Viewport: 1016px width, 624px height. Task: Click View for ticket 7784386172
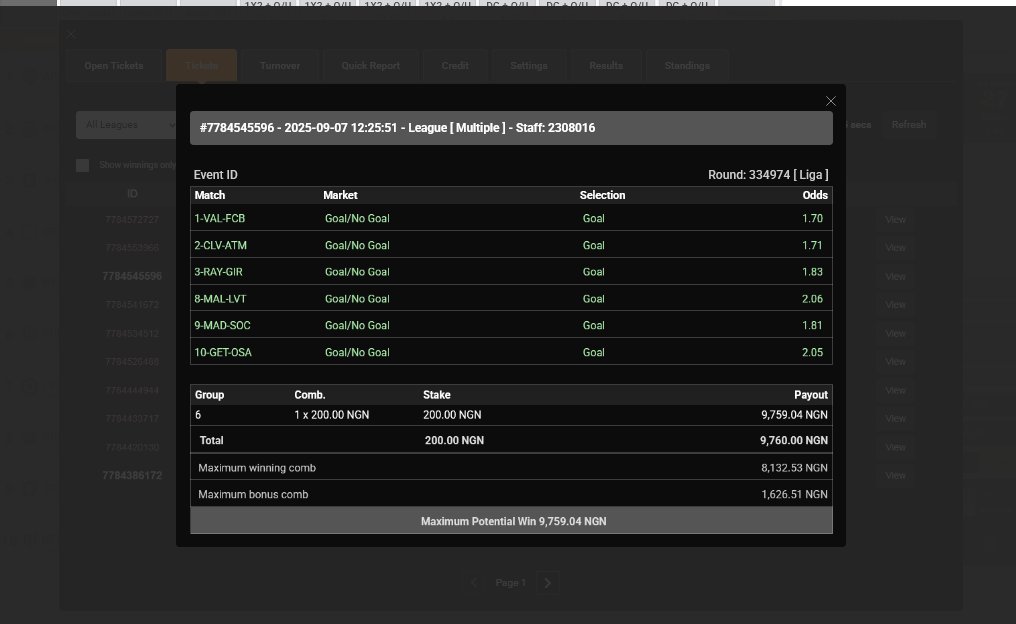(x=895, y=476)
